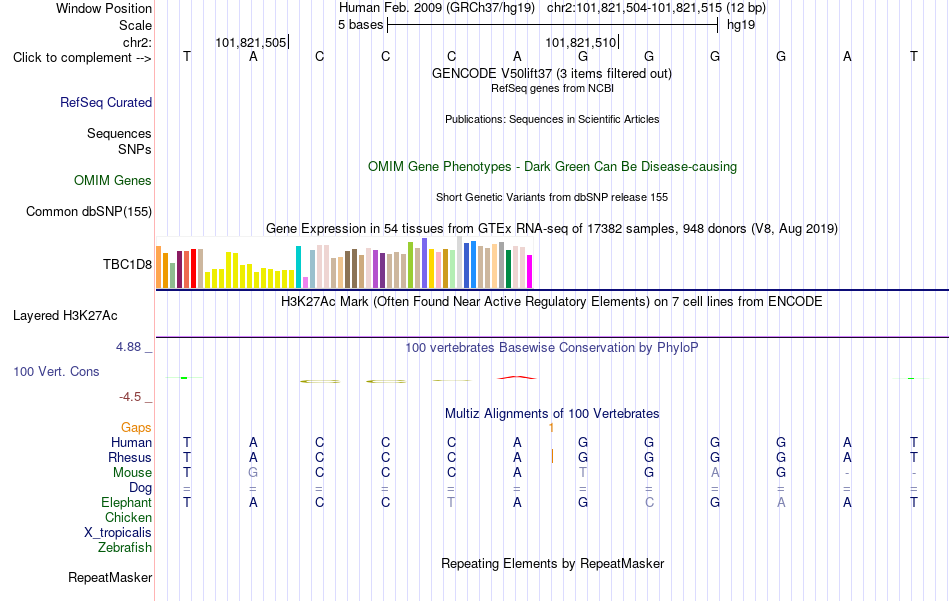Image resolution: width=950 pixels, height=601 pixels.
Task: Click '100 vertebrates Basewise Conservation by PhyloP' title
Action: pos(552,348)
